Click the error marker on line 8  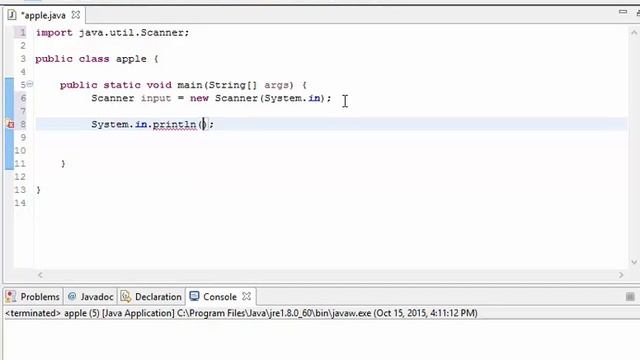pos(11,124)
